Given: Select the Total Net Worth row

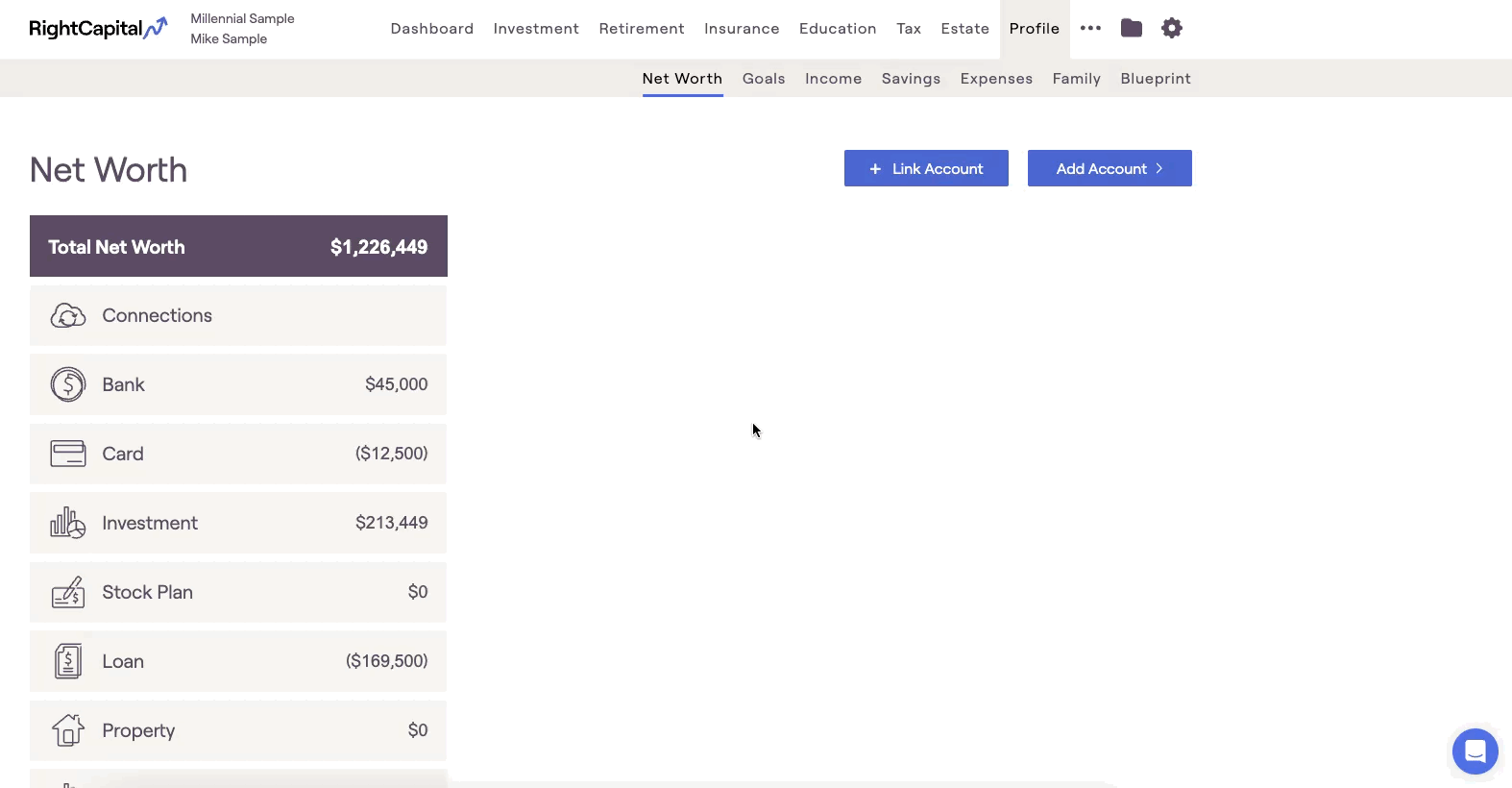Looking at the screenshot, I should (x=238, y=247).
